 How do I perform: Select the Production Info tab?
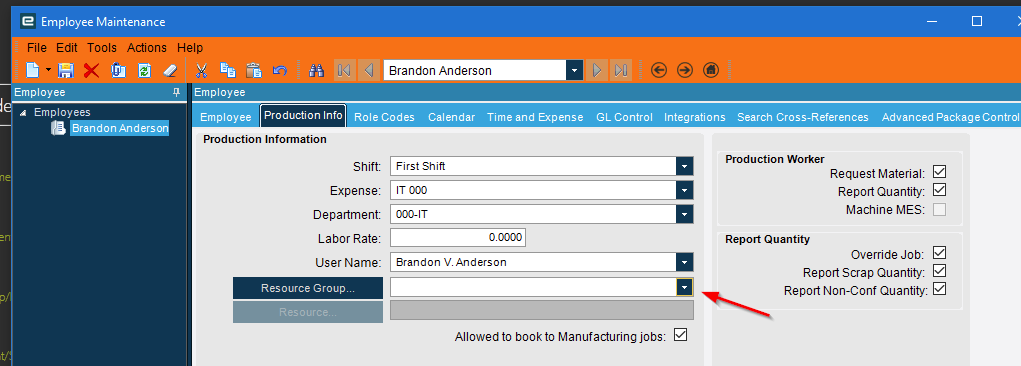point(303,116)
